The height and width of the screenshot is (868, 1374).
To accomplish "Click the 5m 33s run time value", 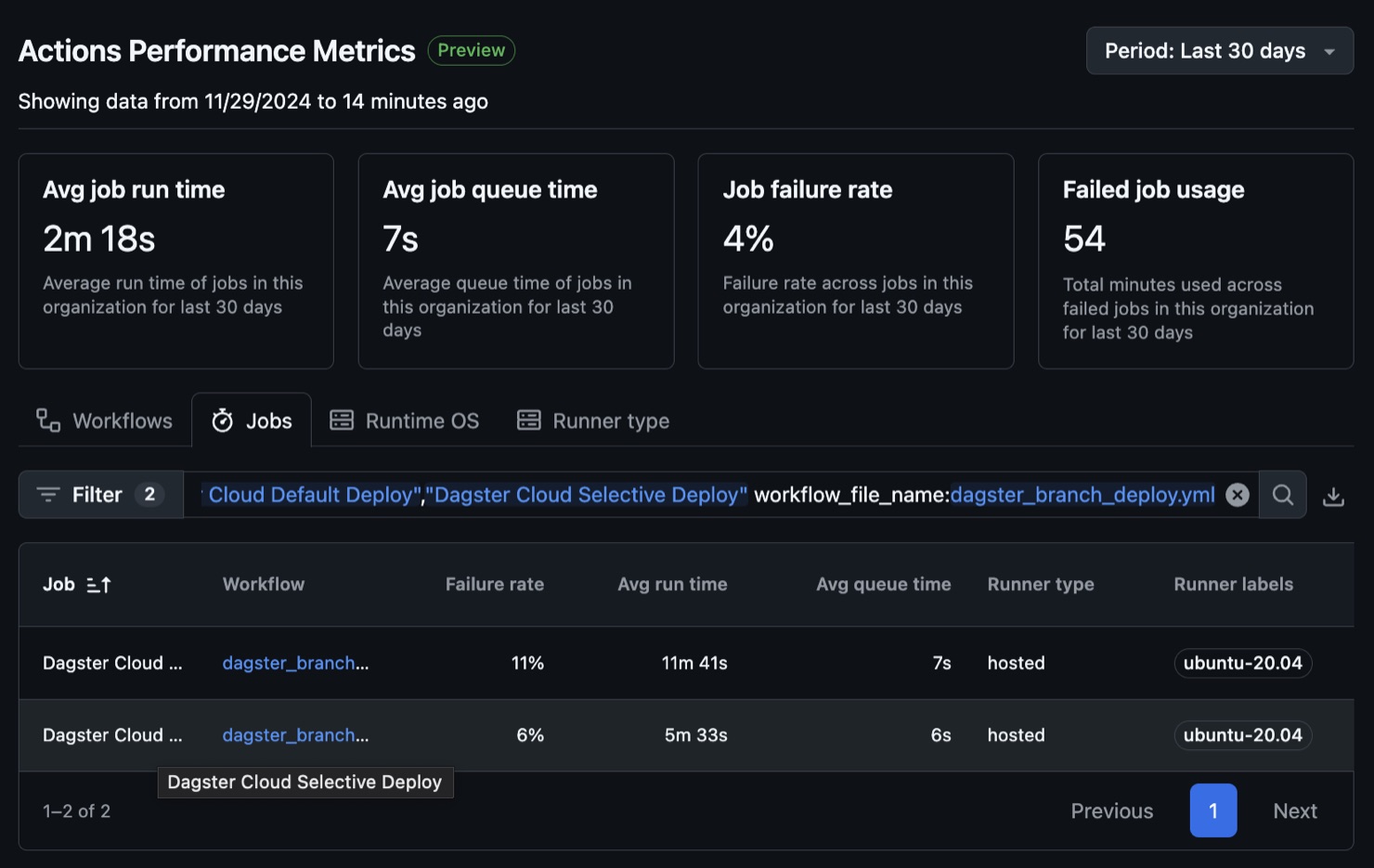I will pos(695,735).
